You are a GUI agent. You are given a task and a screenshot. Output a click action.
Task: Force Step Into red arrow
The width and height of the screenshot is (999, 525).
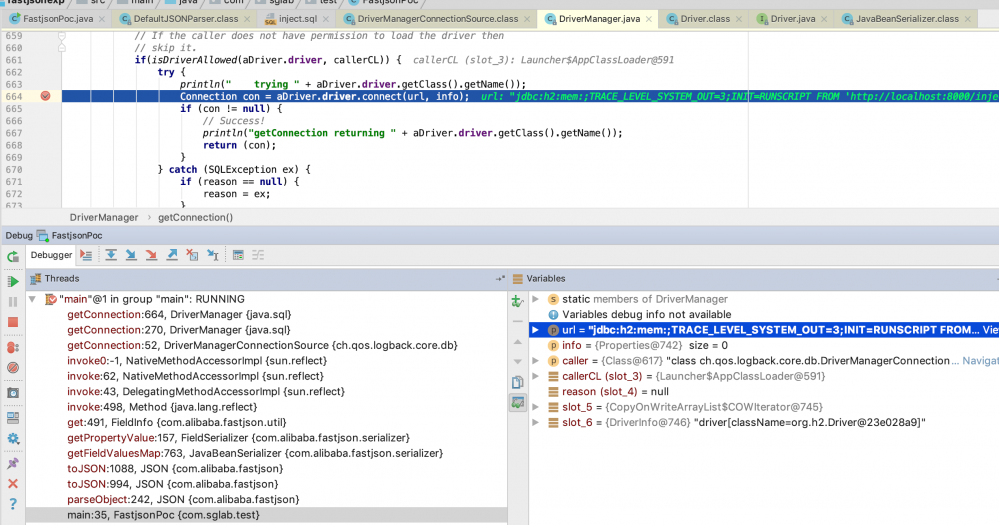152,255
